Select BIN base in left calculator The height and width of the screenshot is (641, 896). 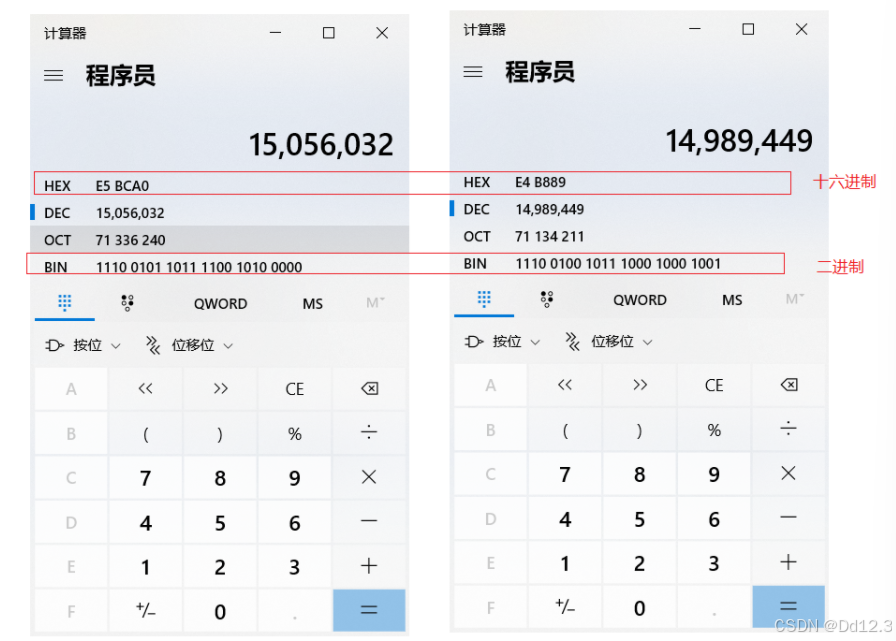pos(219,267)
